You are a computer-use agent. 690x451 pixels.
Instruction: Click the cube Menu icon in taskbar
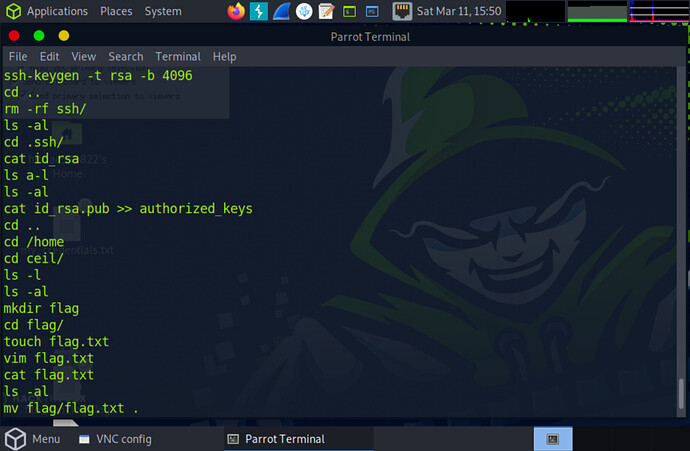coord(14,439)
